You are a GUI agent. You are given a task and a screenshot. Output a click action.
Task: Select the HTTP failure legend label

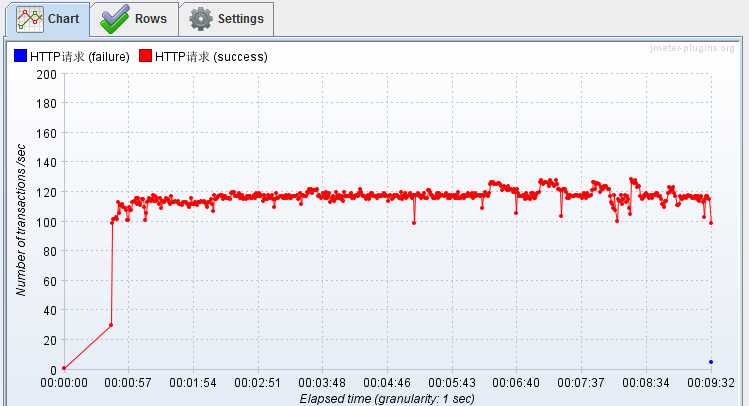tap(80, 57)
